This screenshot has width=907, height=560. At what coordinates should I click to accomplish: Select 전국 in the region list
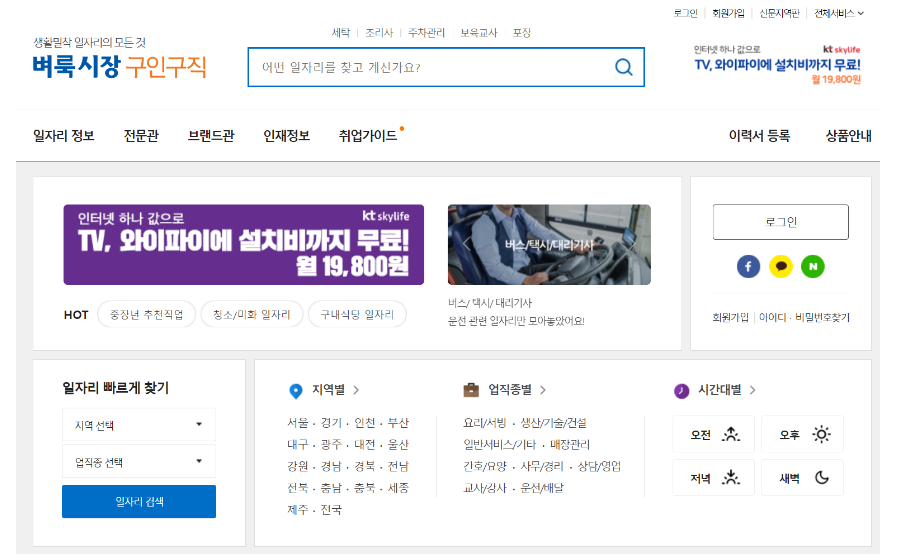pyautogui.click(x=331, y=510)
